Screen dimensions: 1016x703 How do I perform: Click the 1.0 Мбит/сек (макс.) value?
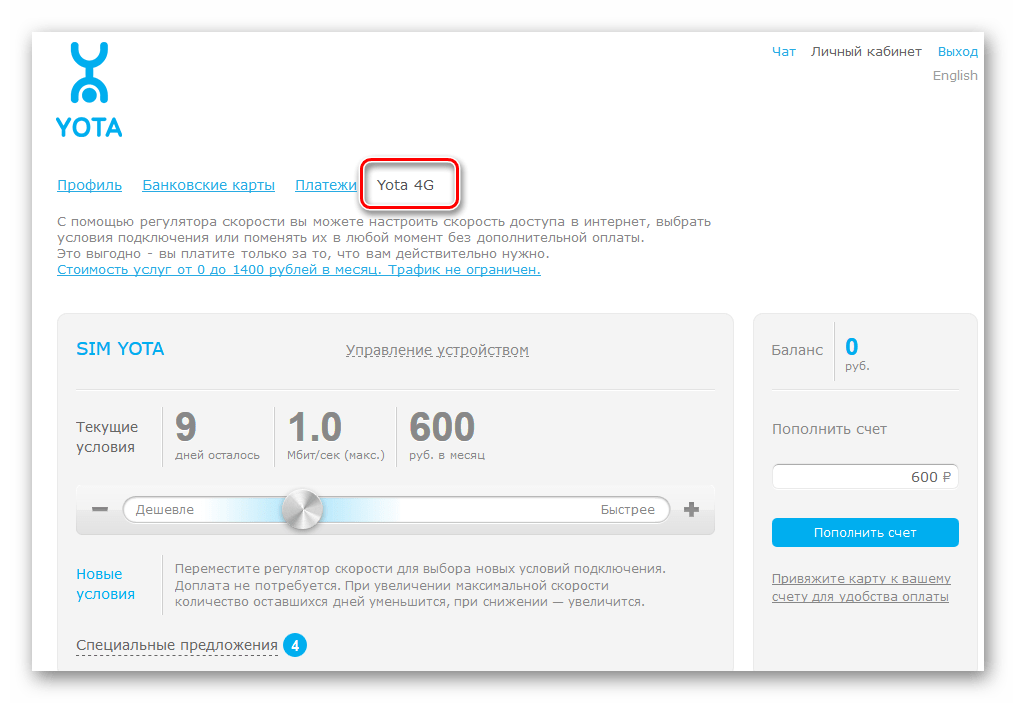pyautogui.click(x=336, y=435)
